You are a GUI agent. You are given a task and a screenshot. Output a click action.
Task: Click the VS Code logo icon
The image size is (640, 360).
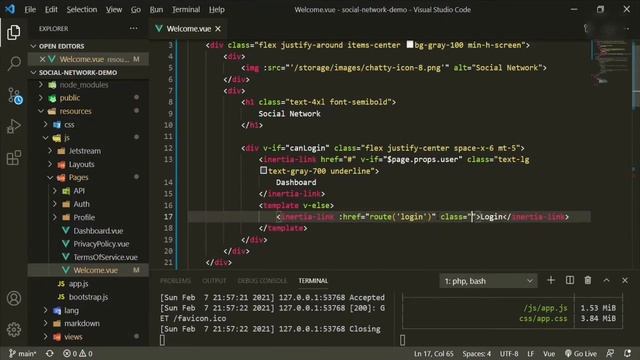click(10, 9)
